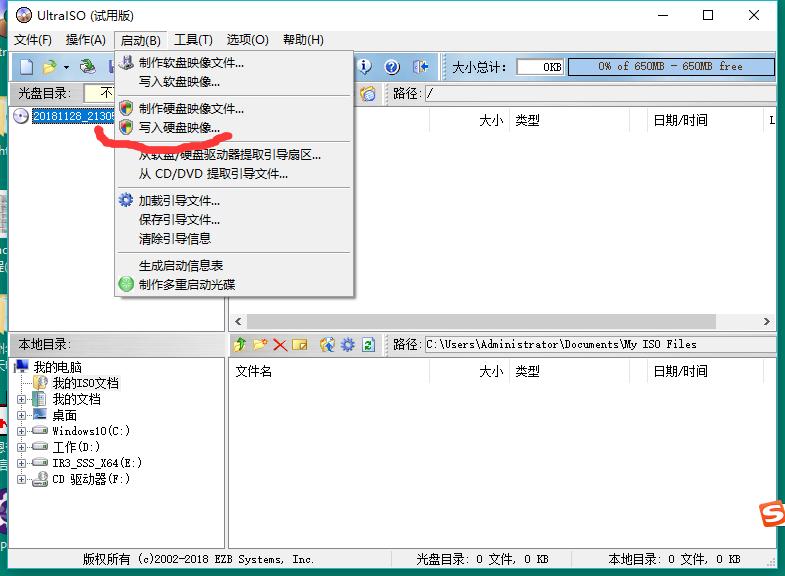This screenshot has width=785, height=576.
Task: Choose 生成启动信息表
Action: pyautogui.click(x=234, y=266)
